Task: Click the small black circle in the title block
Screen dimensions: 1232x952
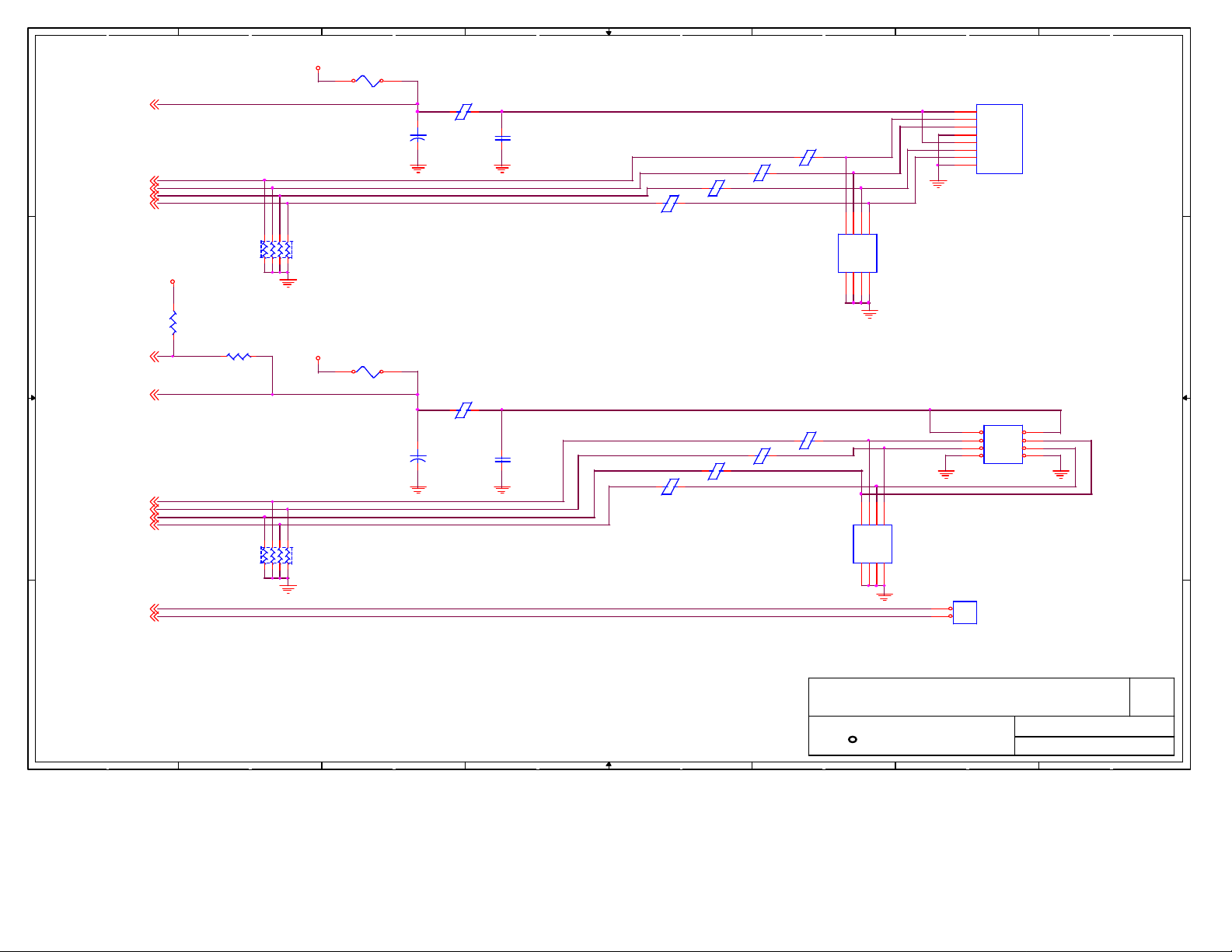Action: point(853,739)
